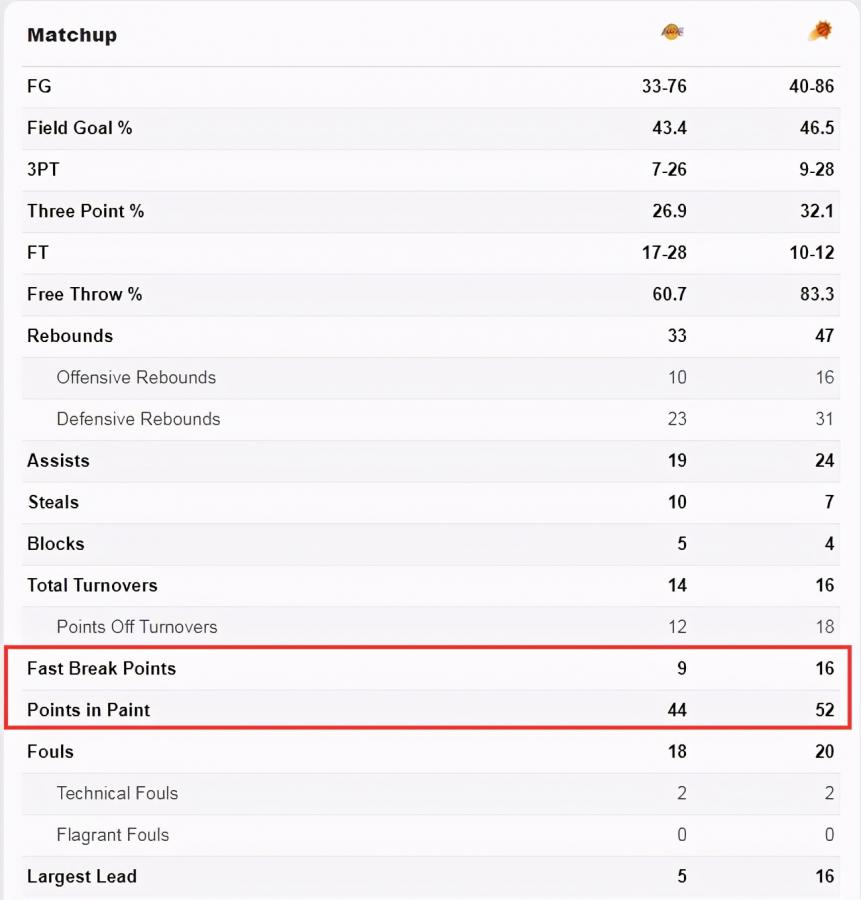Screen dimensions: 861x900
Task: Click the Lakers team logo icon
Action: click(x=672, y=31)
